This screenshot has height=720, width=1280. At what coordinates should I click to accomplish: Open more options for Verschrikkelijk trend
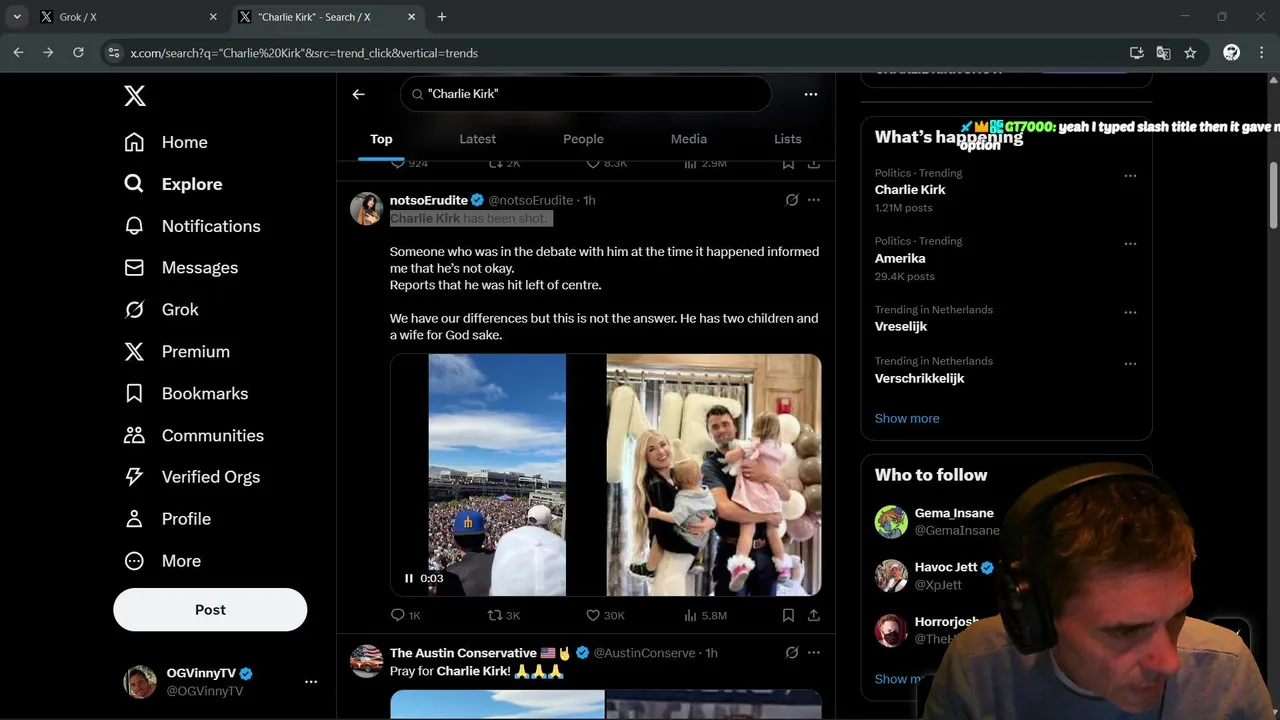1130,363
